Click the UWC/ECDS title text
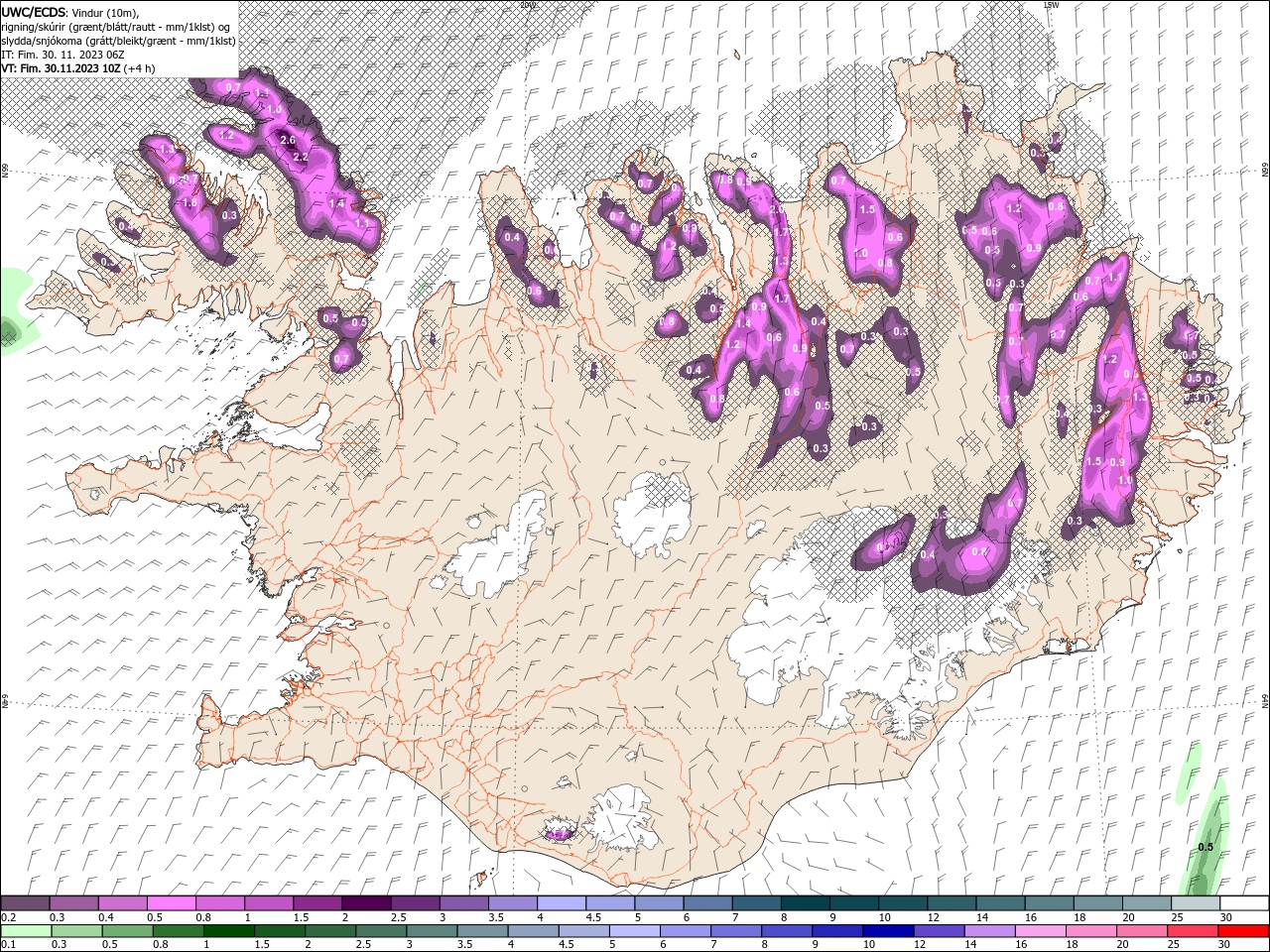 (33, 12)
